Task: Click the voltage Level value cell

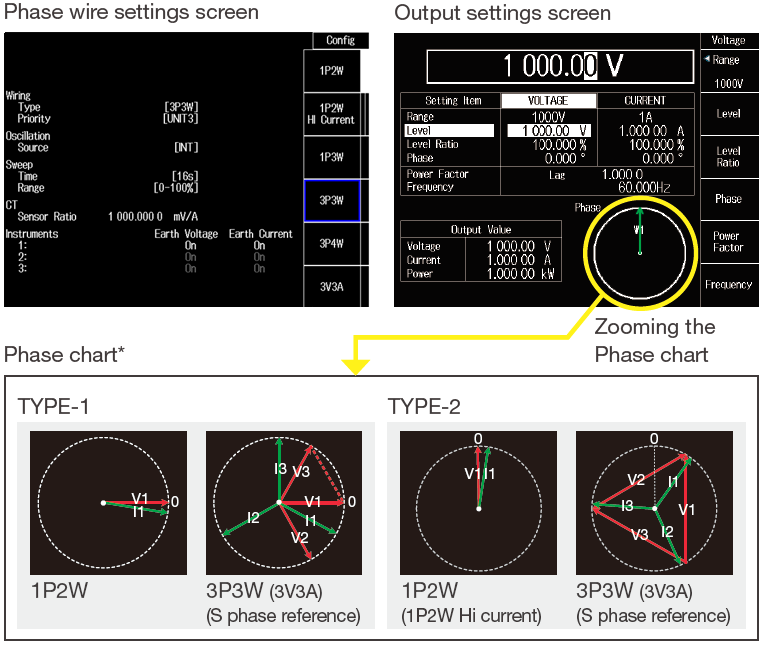Action: pos(548,131)
